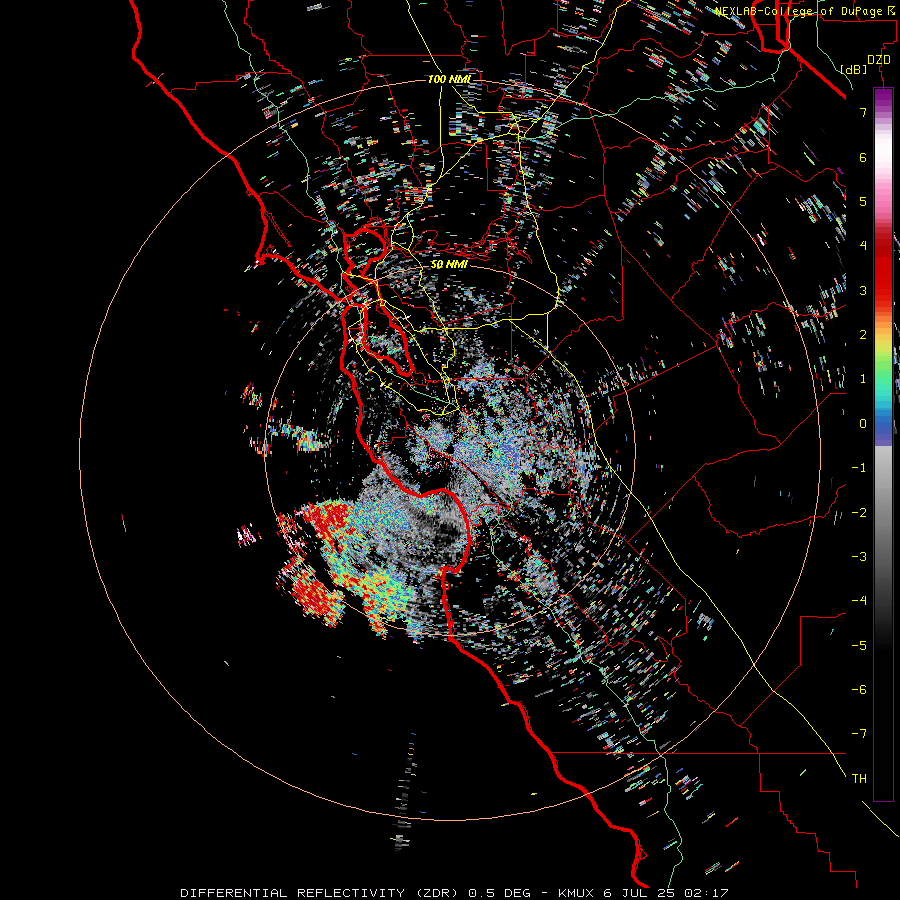Viewport: 900px width, 900px height.
Task: Click the "-7" tick label on the legend
Action: click(859, 734)
